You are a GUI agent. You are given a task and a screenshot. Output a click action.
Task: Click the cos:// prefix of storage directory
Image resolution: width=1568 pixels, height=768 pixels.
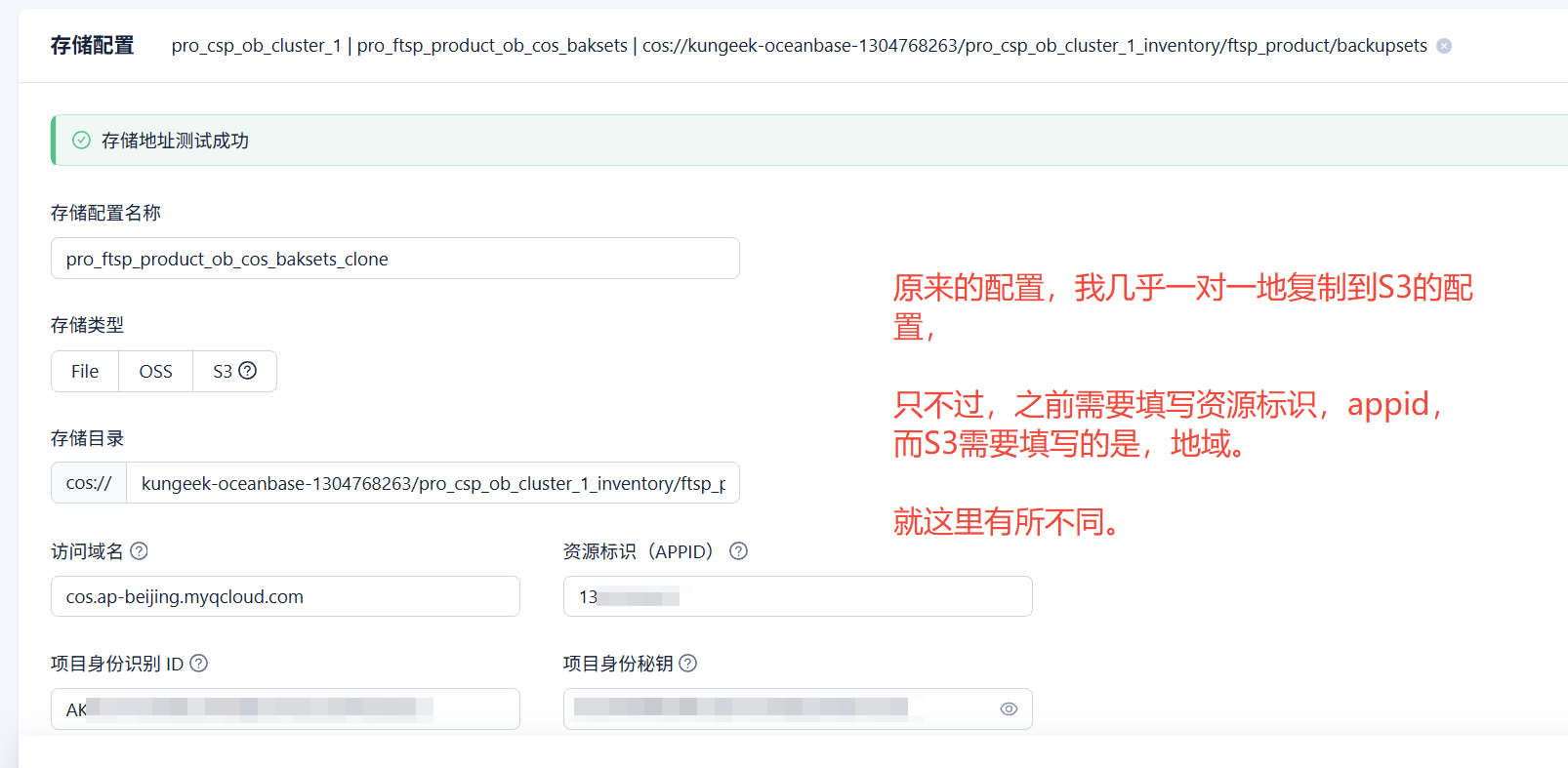click(x=89, y=483)
